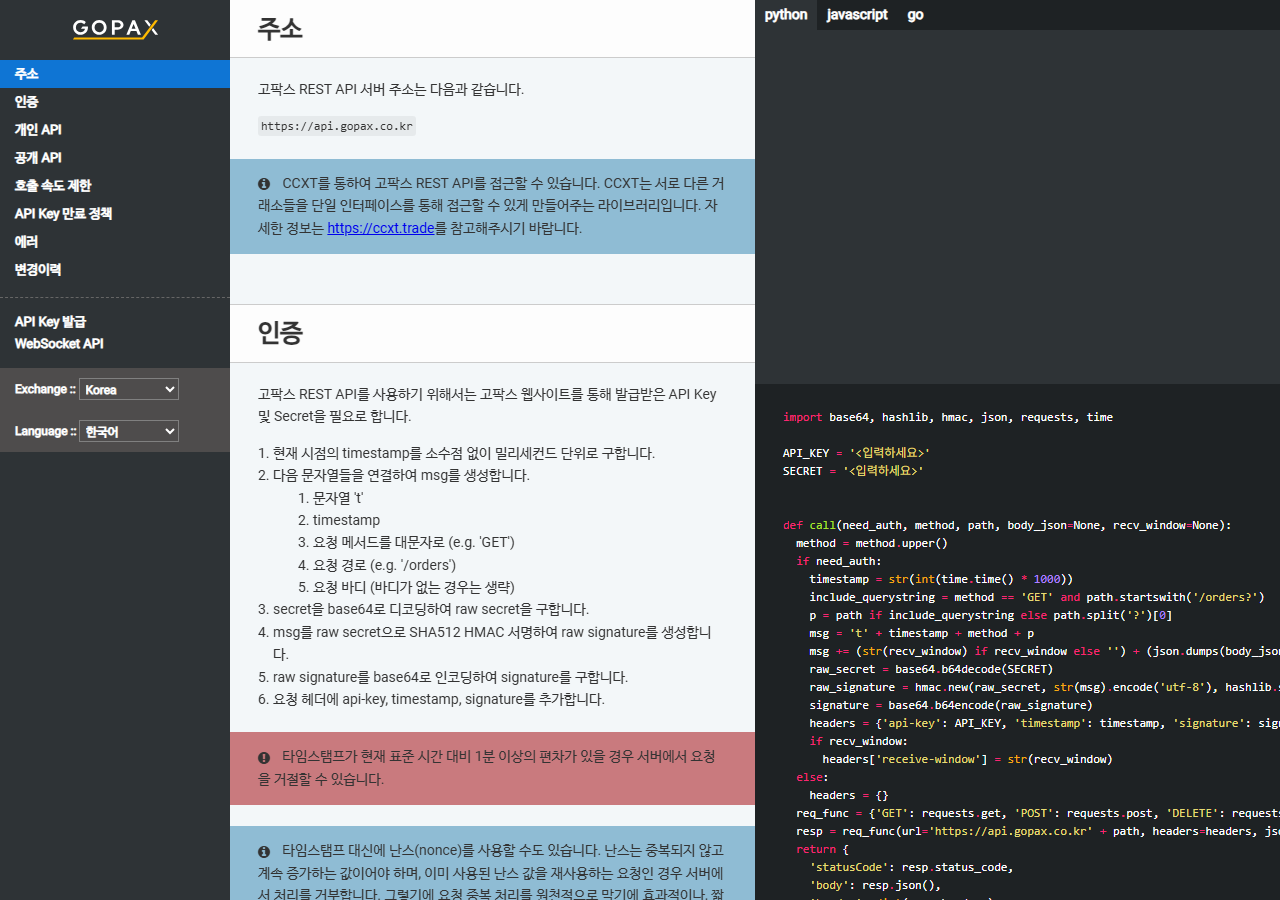This screenshot has width=1280, height=900.
Task: Click the info icon in CCXT notice
Action: [x=264, y=184]
